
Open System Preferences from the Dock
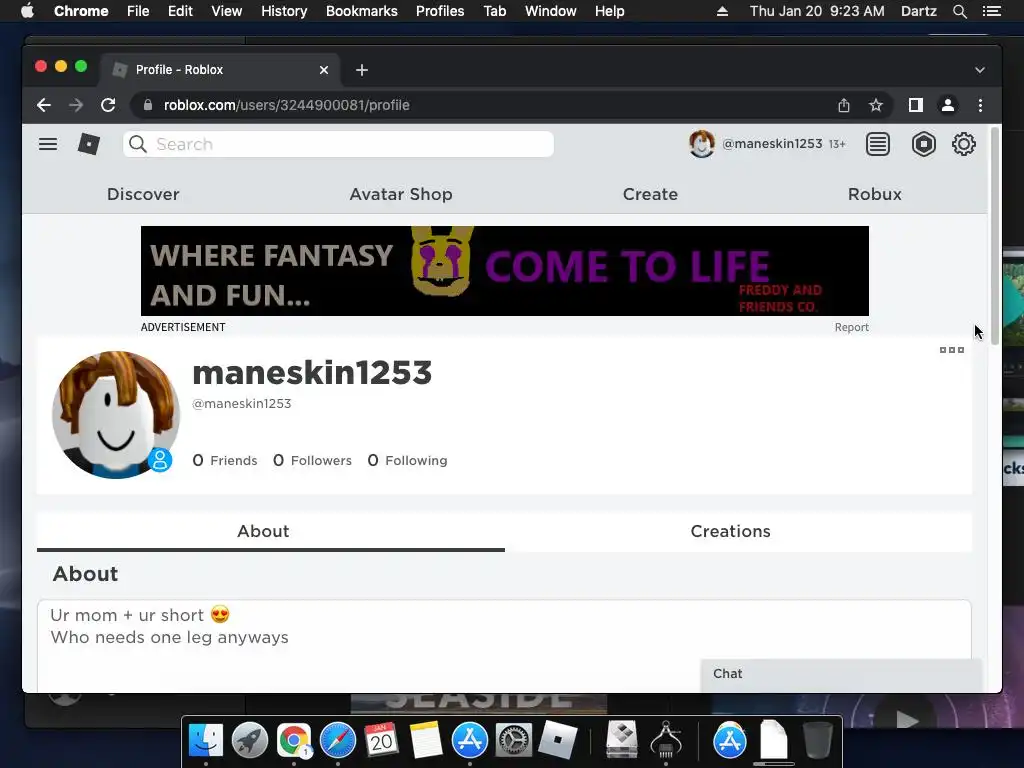coord(513,741)
